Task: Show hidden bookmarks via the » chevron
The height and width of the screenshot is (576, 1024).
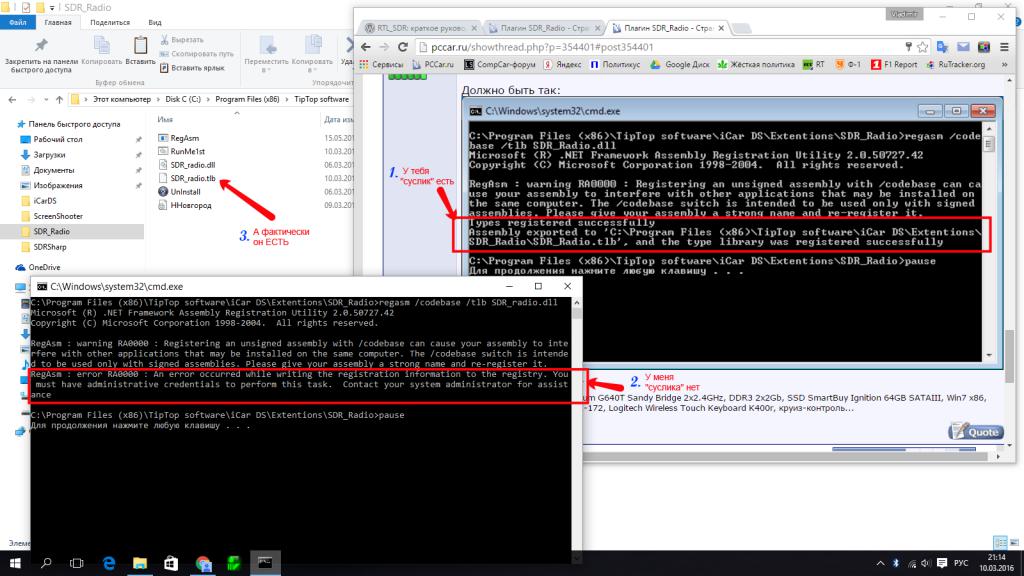Action: click(x=1003, y=64)
